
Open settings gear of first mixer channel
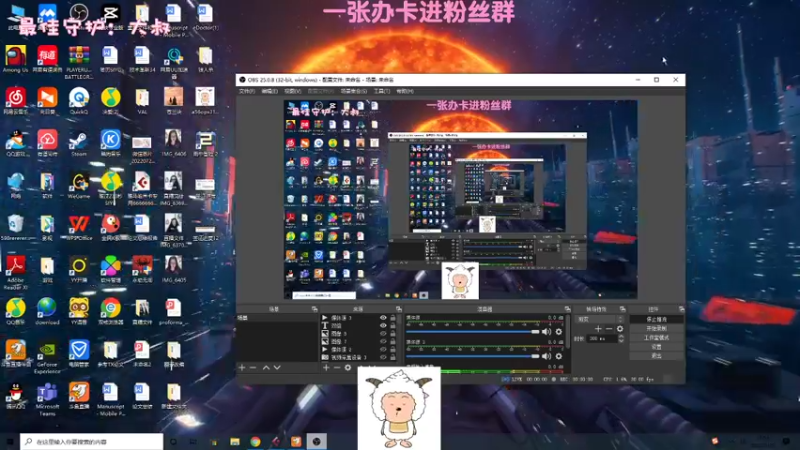click(559, 332)
